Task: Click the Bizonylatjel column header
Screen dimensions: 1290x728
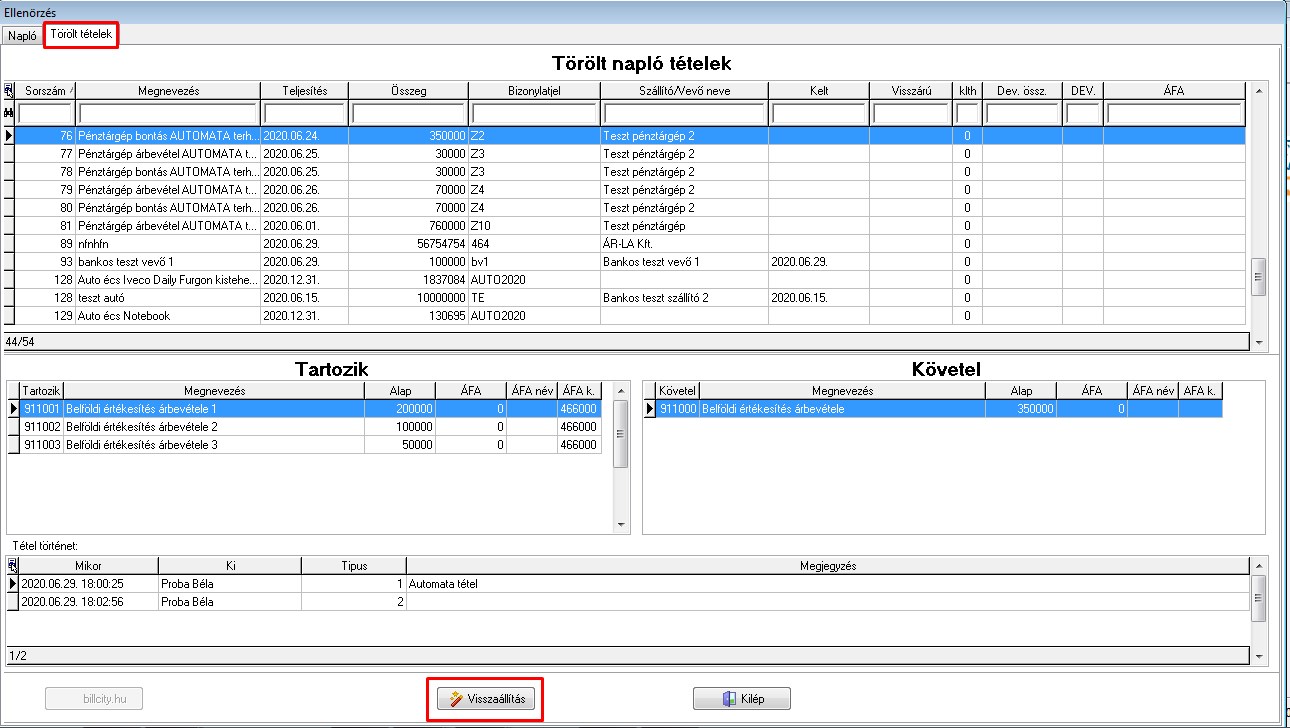Action: pyautogui.click(x=534, y=91)
